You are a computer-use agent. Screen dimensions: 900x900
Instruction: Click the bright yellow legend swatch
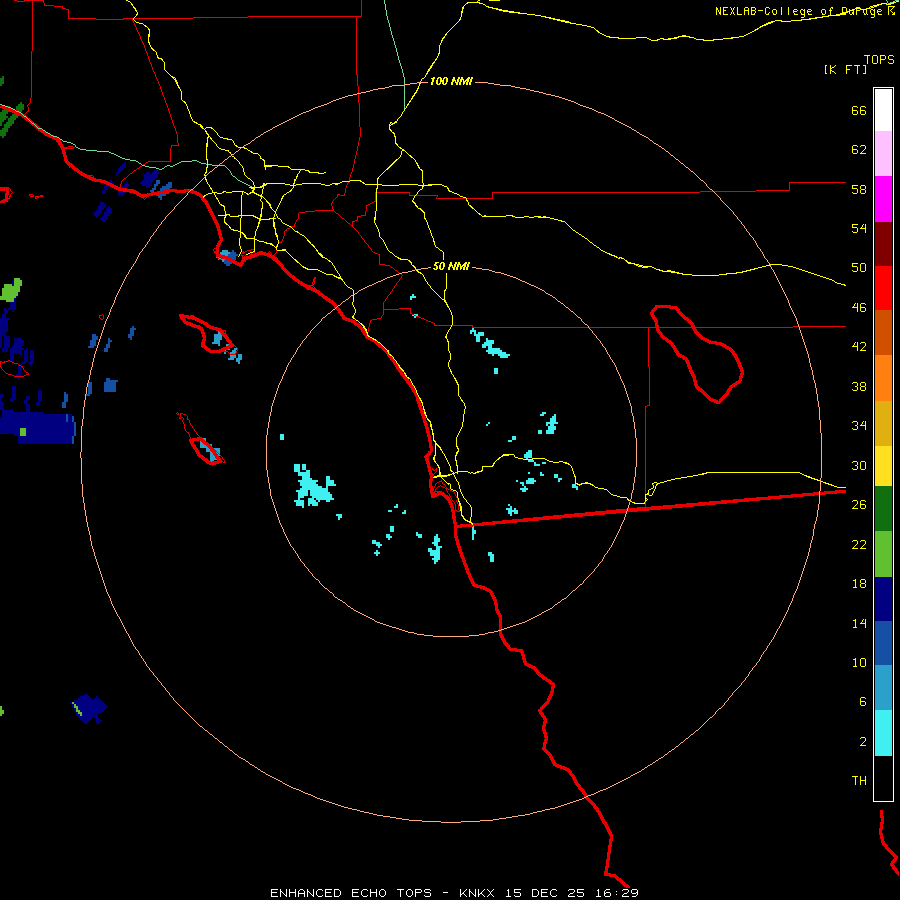(883, 466)
